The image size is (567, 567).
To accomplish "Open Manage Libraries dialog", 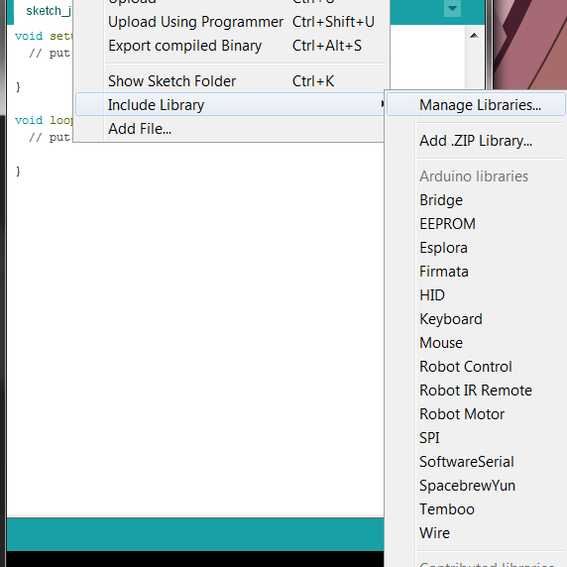I will [x=476, y=105].
